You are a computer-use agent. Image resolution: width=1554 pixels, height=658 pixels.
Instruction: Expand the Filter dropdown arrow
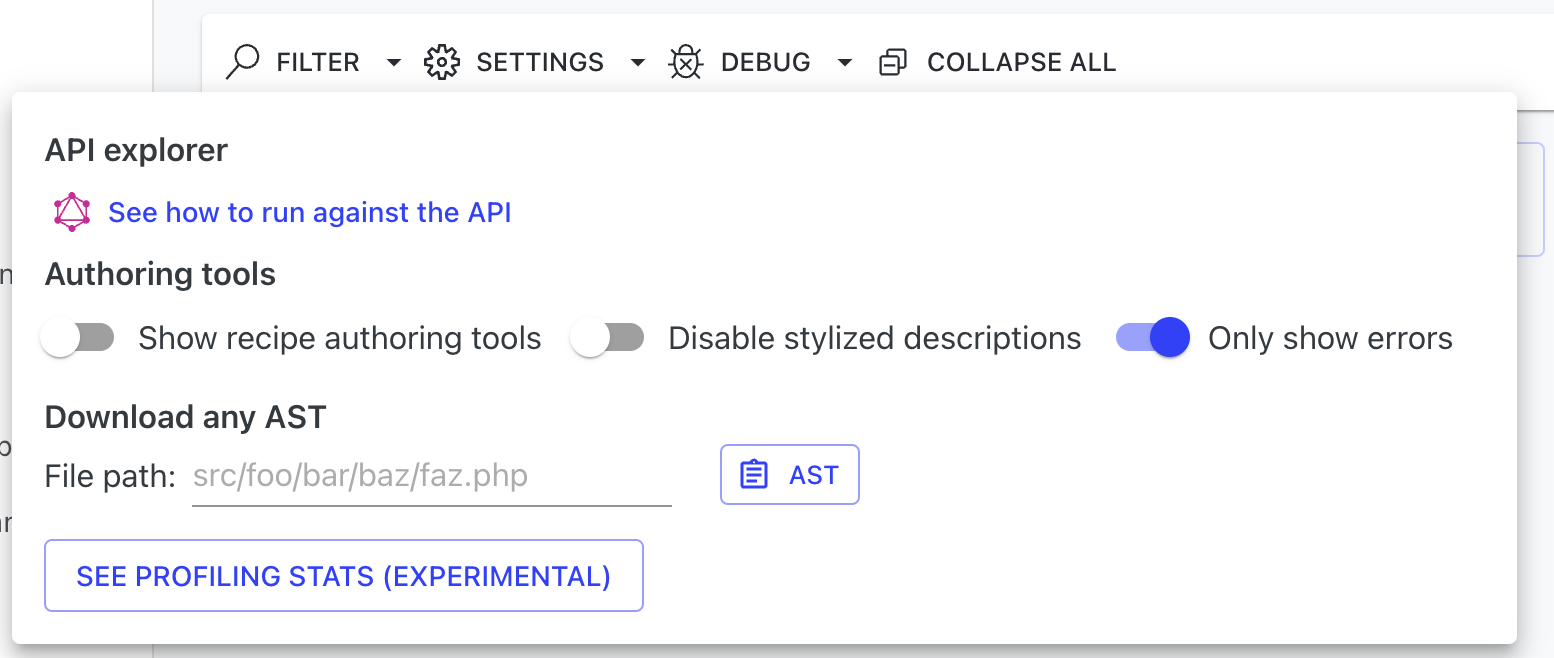(394, 63)
